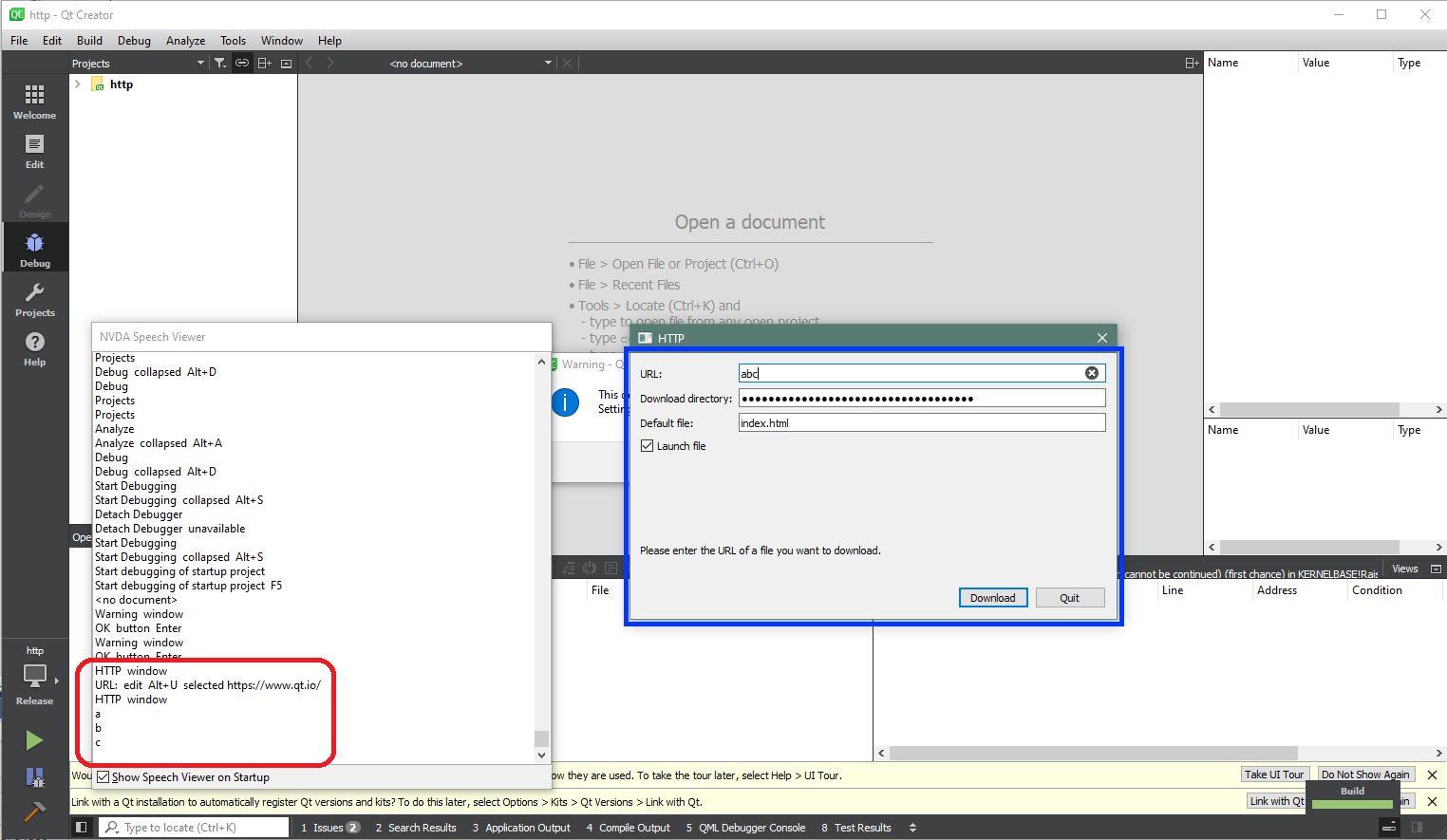This screenshot has width=1447, height=840.
Task: Click the Build hammer icon
Action: point(34,812)
